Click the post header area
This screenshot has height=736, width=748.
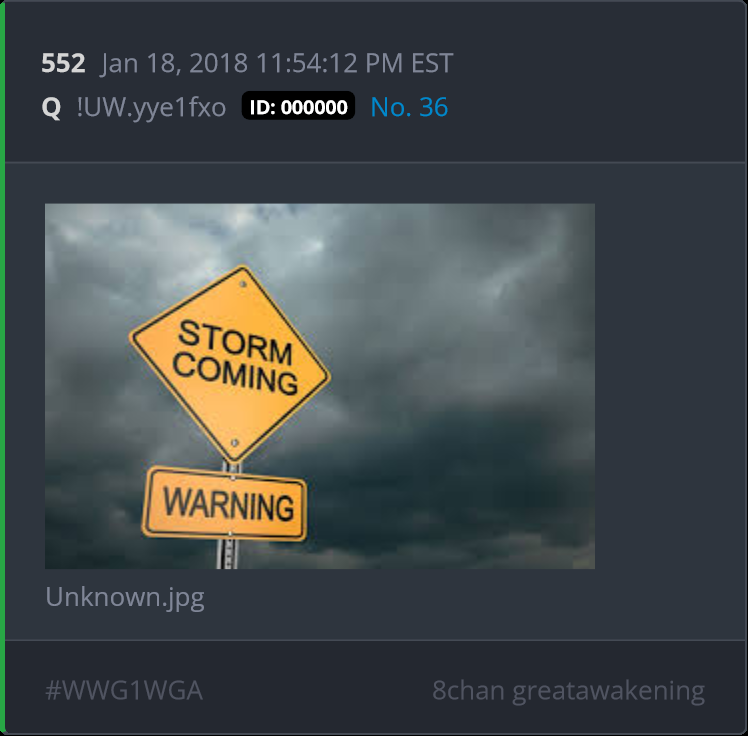pyautogui.click(x=376, y=82)
